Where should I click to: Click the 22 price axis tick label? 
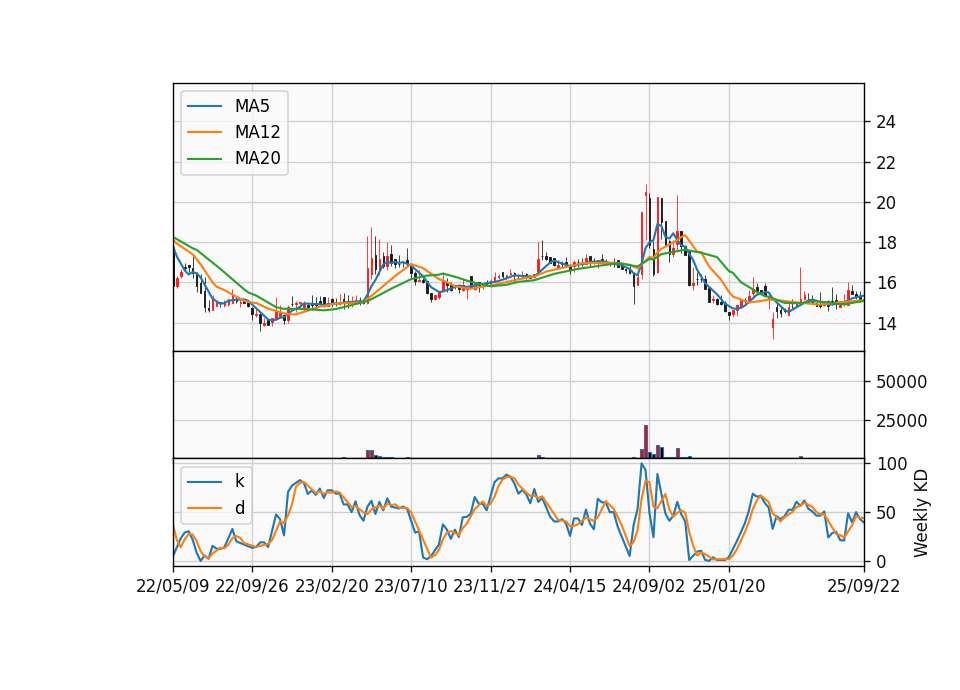click(x=886, y=163)
